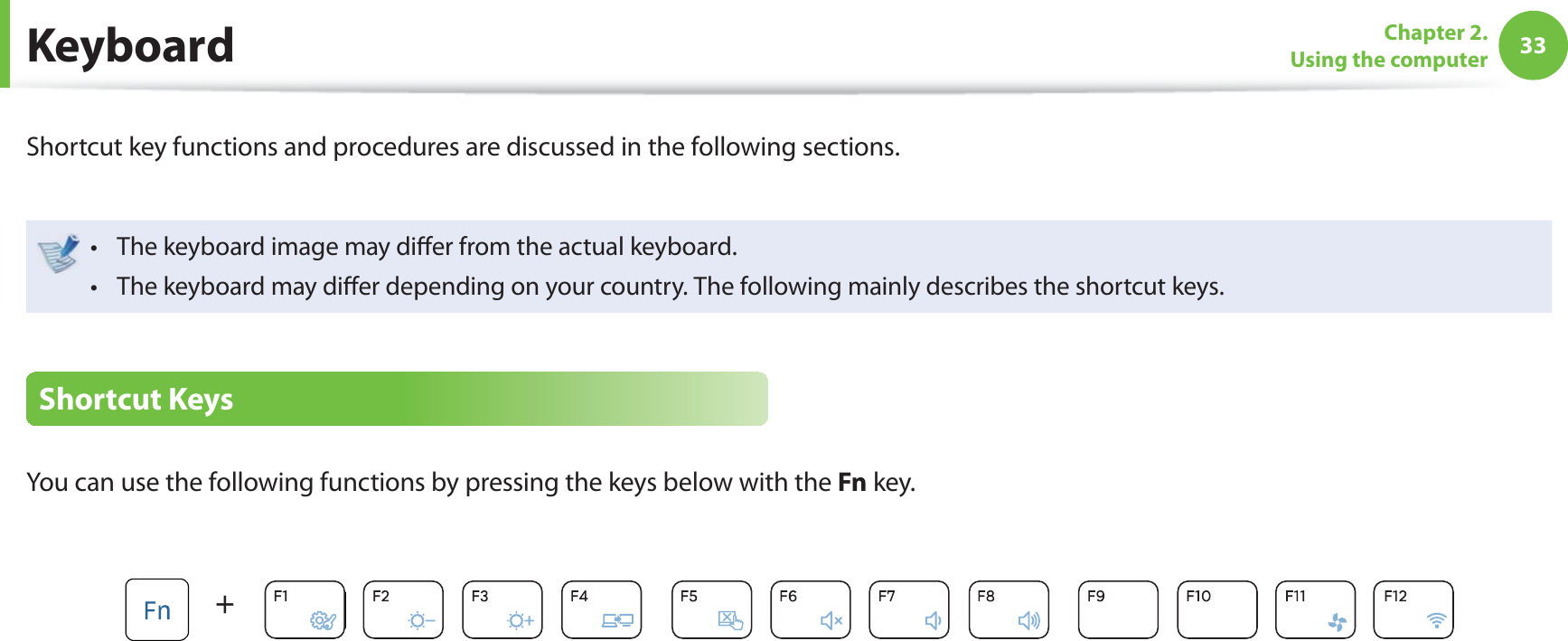
Task: Click the F3 brightness up key
Action: pyautogui.click(x=502, y=609)
